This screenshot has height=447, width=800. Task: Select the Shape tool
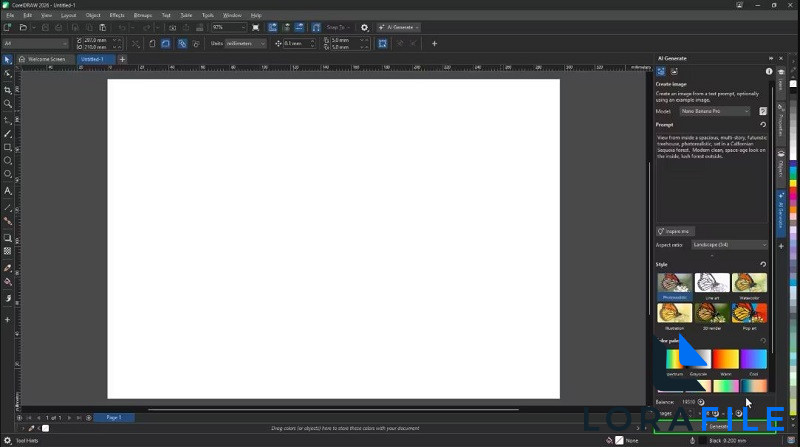[7, 74]
